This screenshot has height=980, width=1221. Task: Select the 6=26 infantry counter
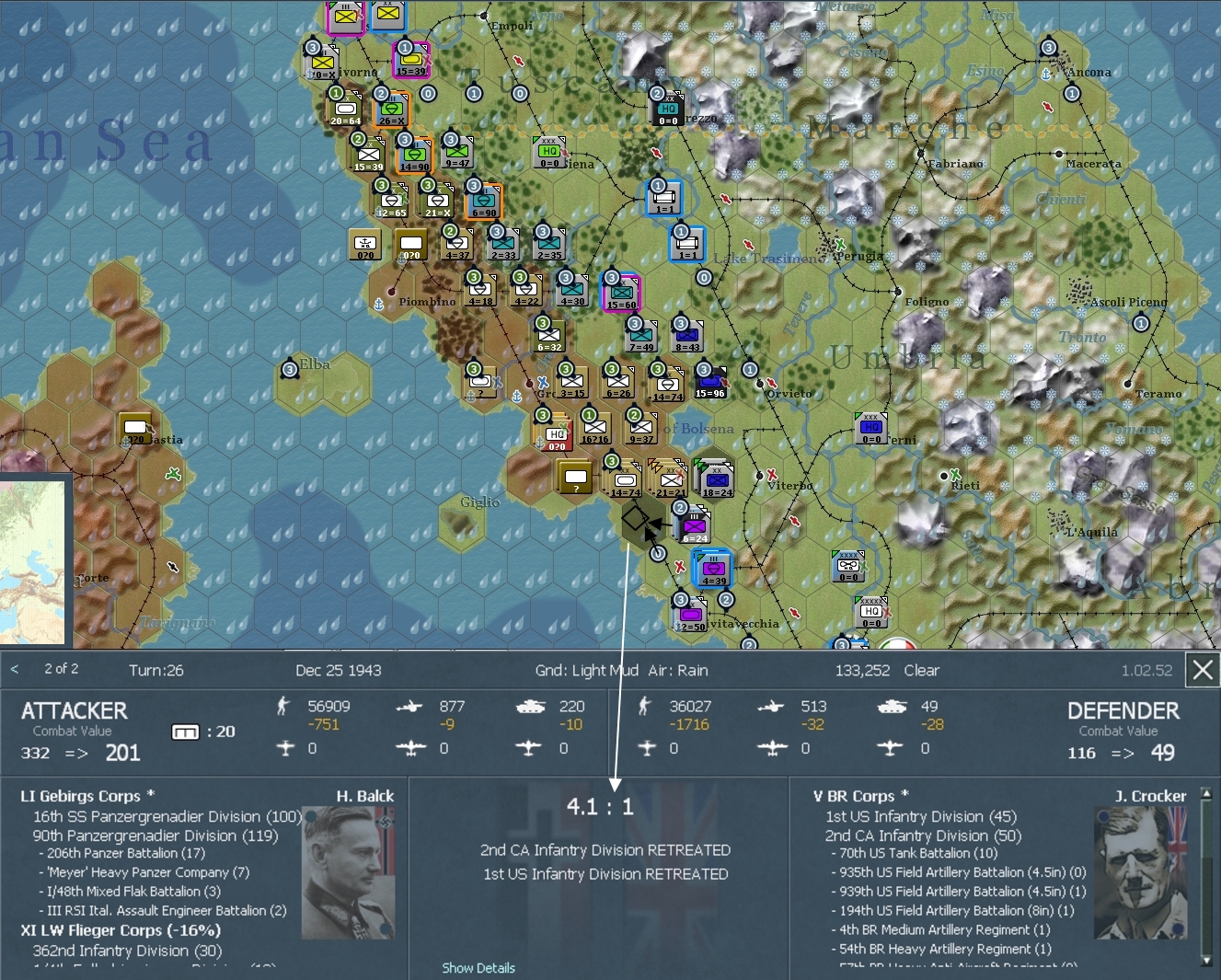pyautogui.click(x=618, y=382)
